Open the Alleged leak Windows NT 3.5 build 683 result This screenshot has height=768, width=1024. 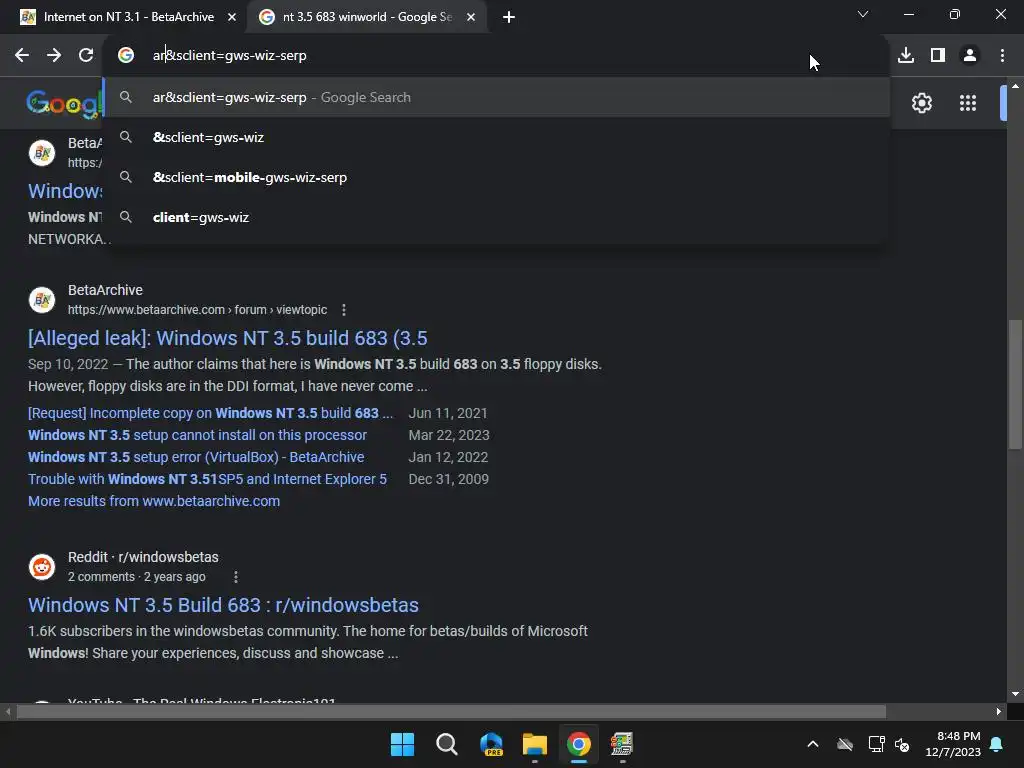227,338
